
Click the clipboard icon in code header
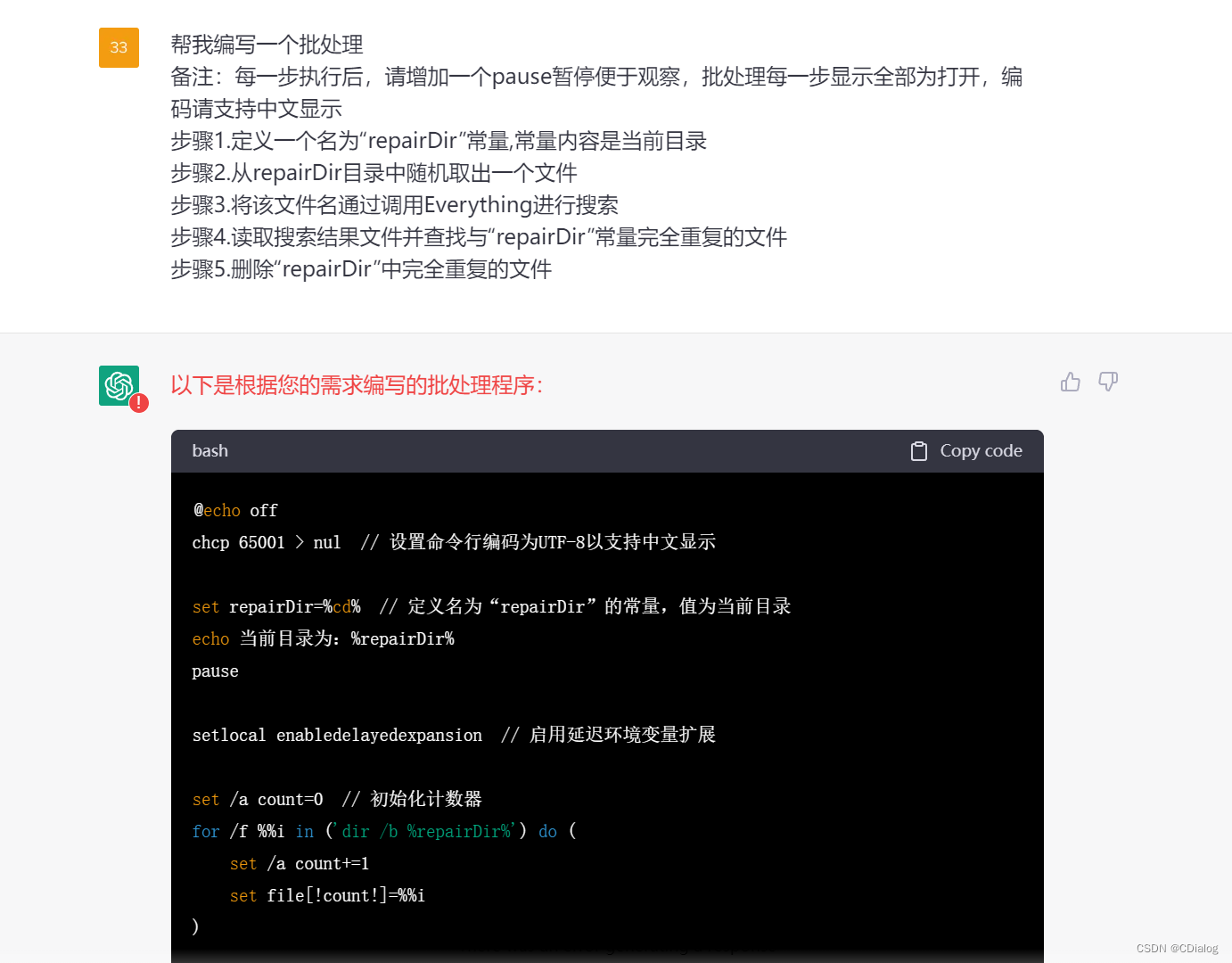point(919,451)
